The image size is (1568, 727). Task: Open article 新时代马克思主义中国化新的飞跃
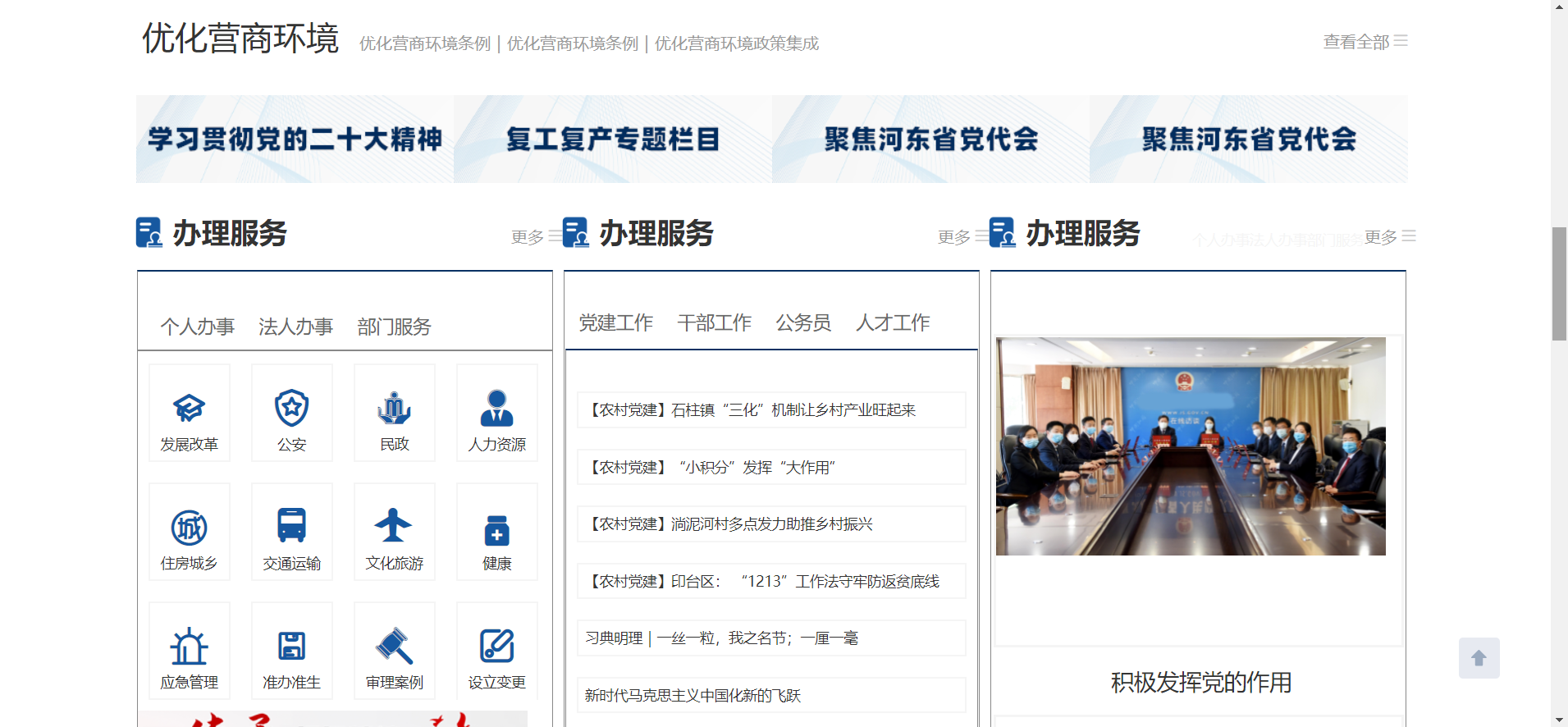coord(771,695)
